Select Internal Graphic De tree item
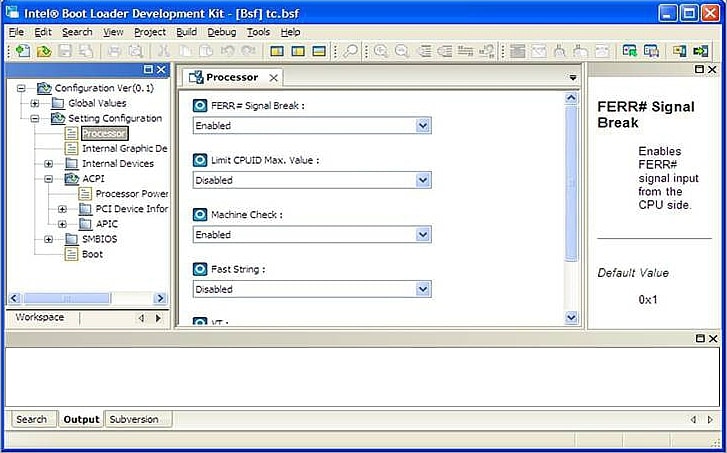This screenshot has height=453, width=727. (x=125, y=148)
